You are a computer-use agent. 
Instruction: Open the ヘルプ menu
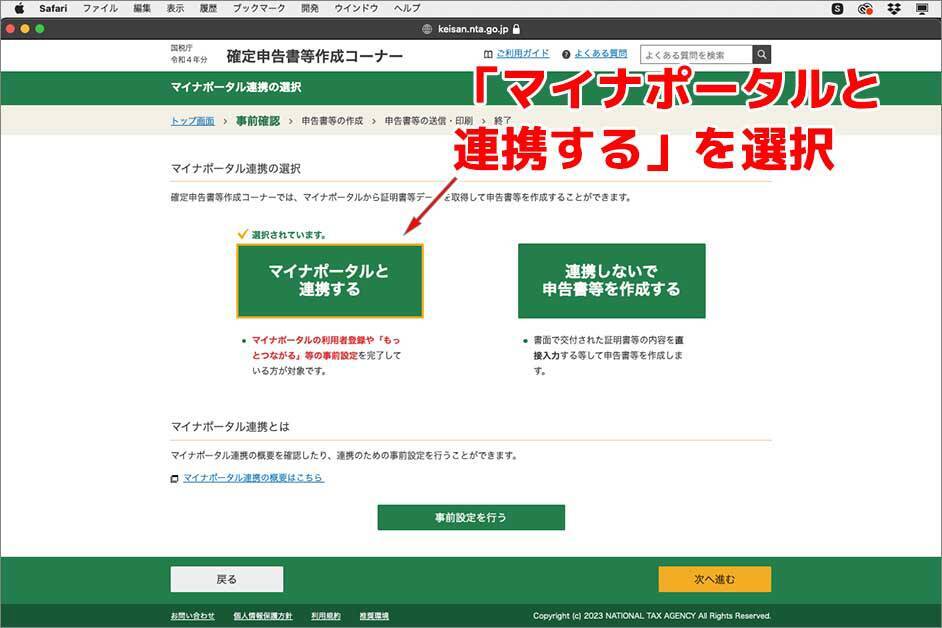407,8
